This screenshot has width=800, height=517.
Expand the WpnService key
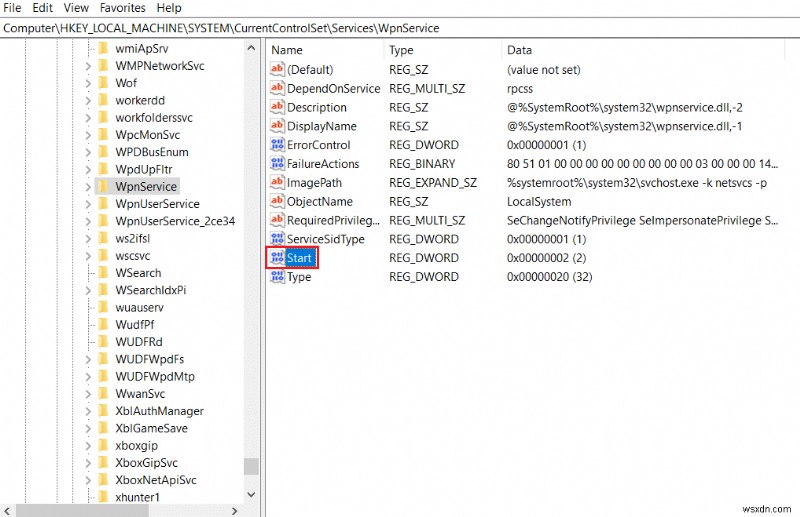click(x=88, y=187)
